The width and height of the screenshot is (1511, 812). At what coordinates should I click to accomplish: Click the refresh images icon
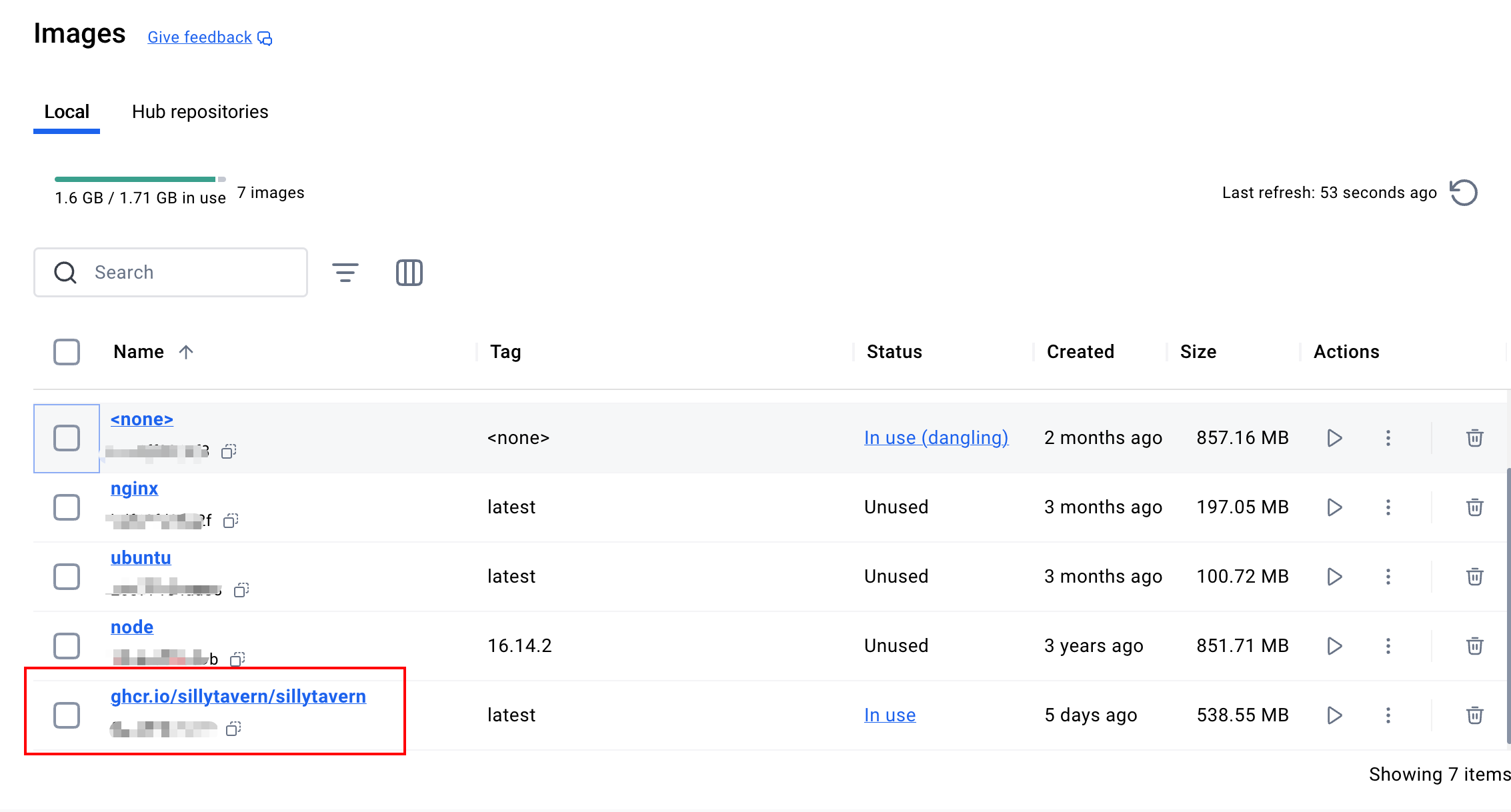[1464, 193]
